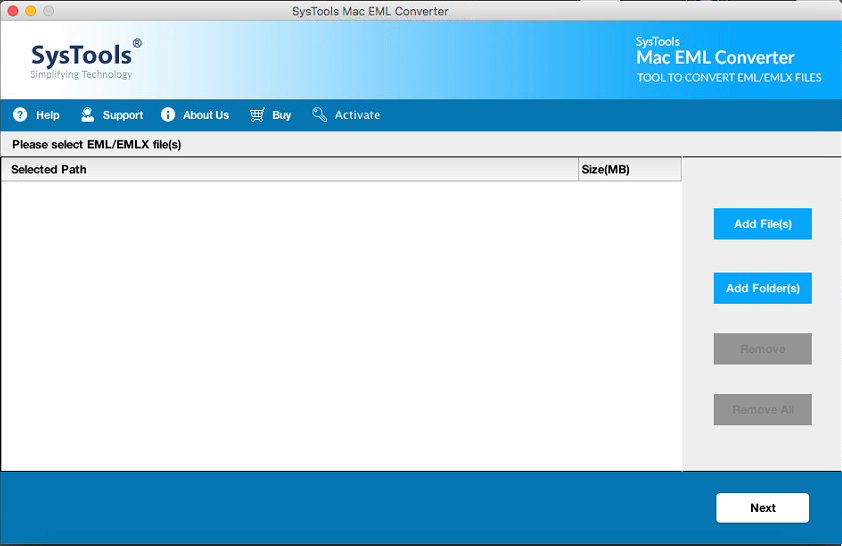The width and height of the screenshot is (842, 546).
Task: Click the Help question mark icon
Action: [x=20, y=115]
